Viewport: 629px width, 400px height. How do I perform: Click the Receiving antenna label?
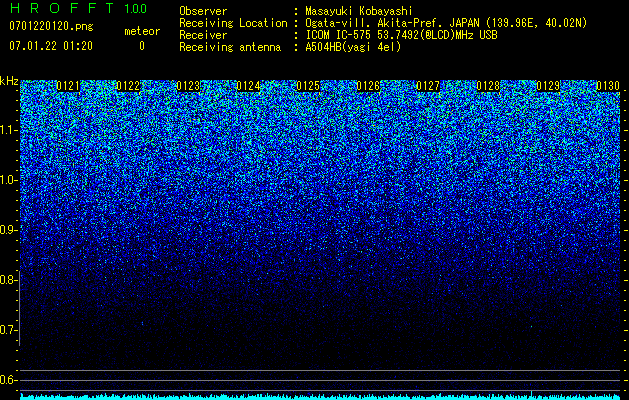(230, 47)
